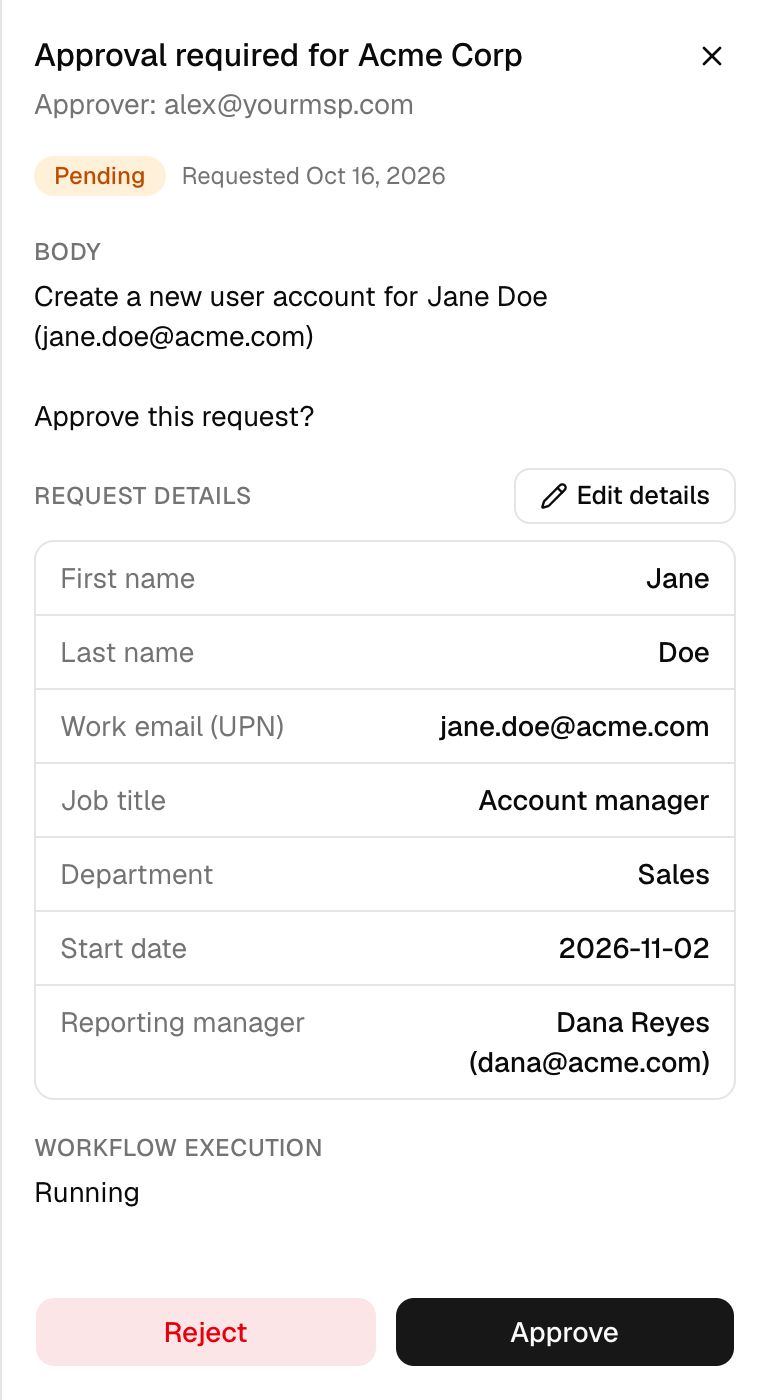Click the 'Approval required for Acme Corp' title

(x=278, y=55)
